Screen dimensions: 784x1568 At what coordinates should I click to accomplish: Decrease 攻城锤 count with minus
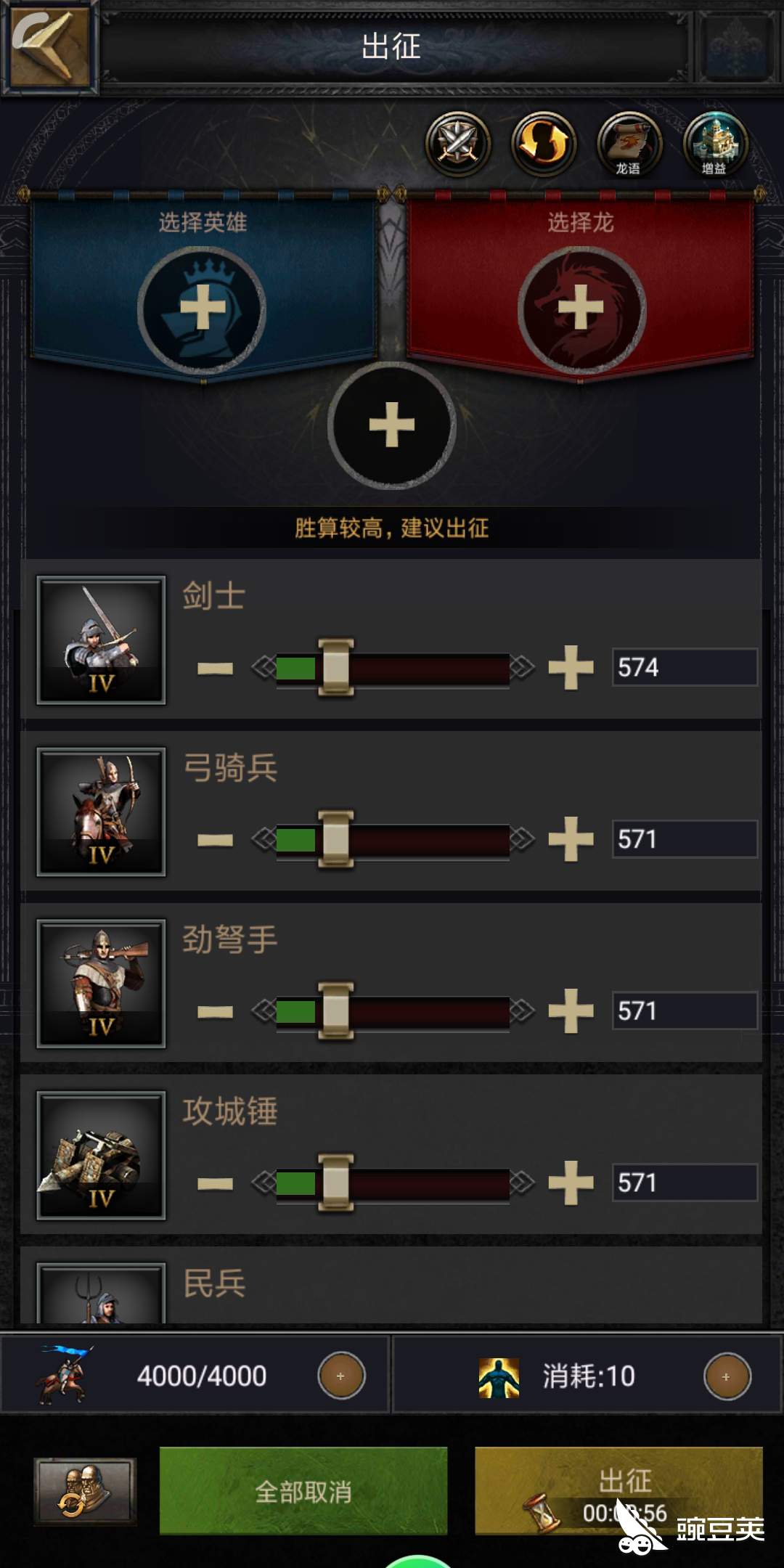pos(216,1183)
